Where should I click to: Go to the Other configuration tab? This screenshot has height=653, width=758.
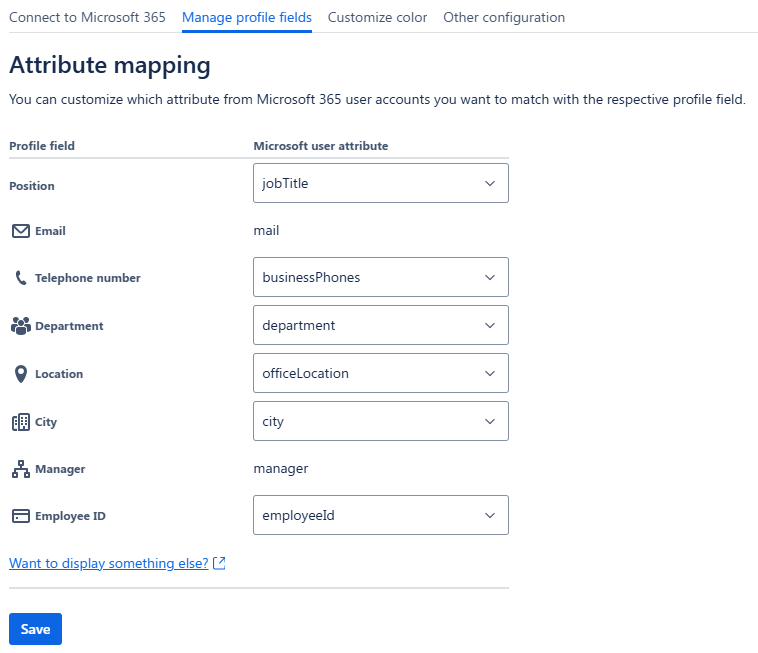point(504,17)
